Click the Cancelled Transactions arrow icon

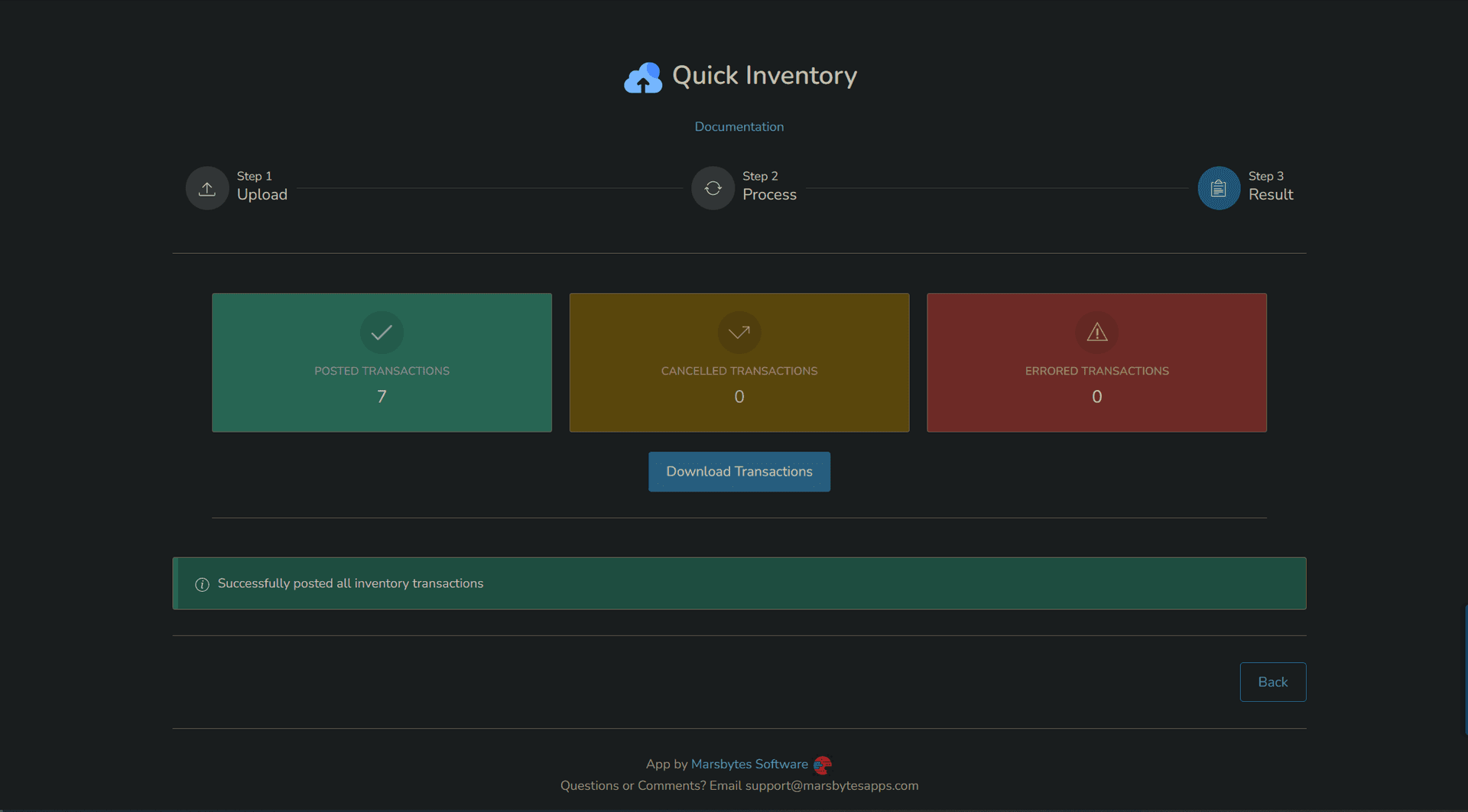tap(739, 333)
